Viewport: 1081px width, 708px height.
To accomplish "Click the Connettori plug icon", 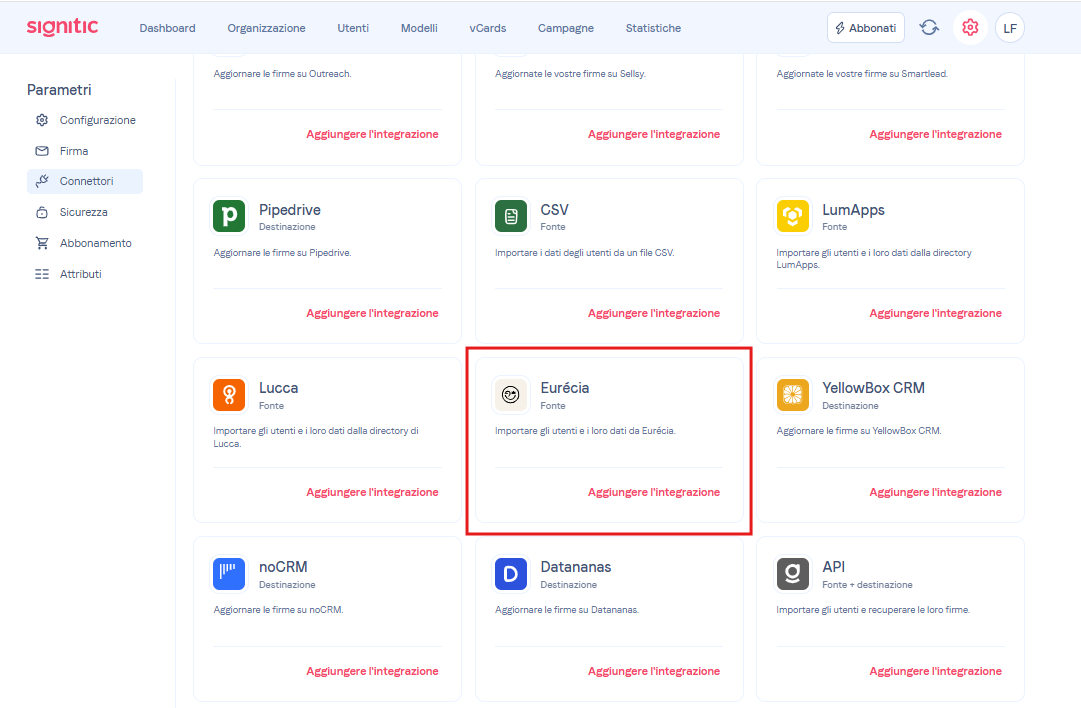I will point(42,181).
